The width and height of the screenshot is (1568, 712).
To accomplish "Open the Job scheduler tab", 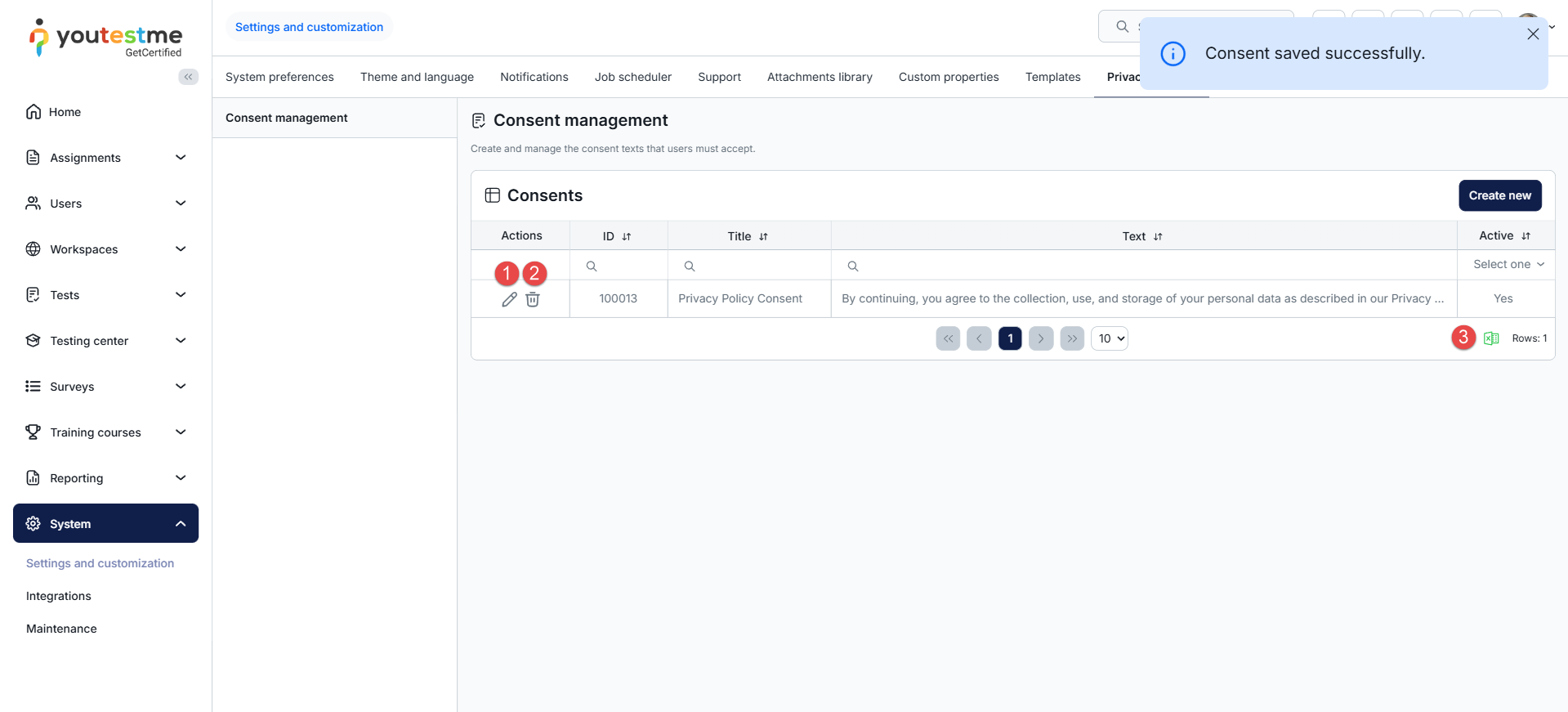I will tap(632, 77).
